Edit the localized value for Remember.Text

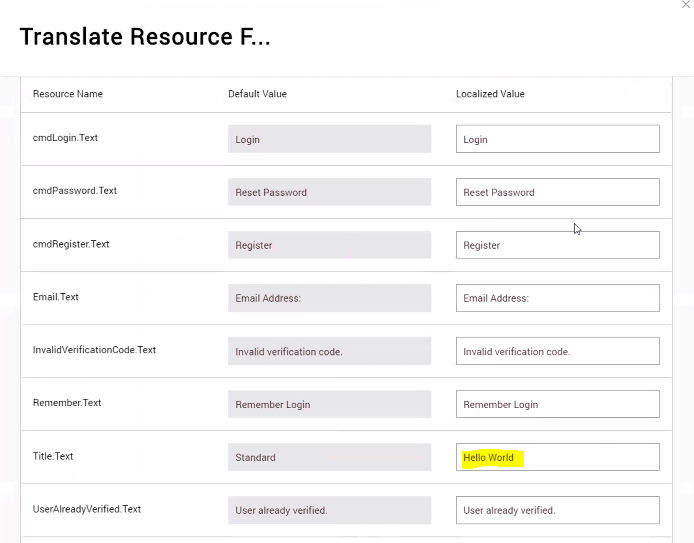pos(558,404)
